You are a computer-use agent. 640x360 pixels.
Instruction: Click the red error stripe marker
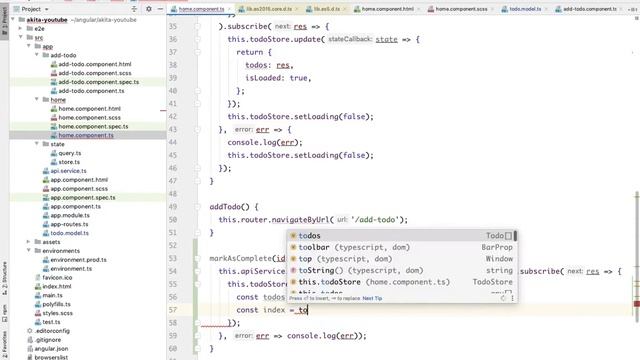coord(637,304)
